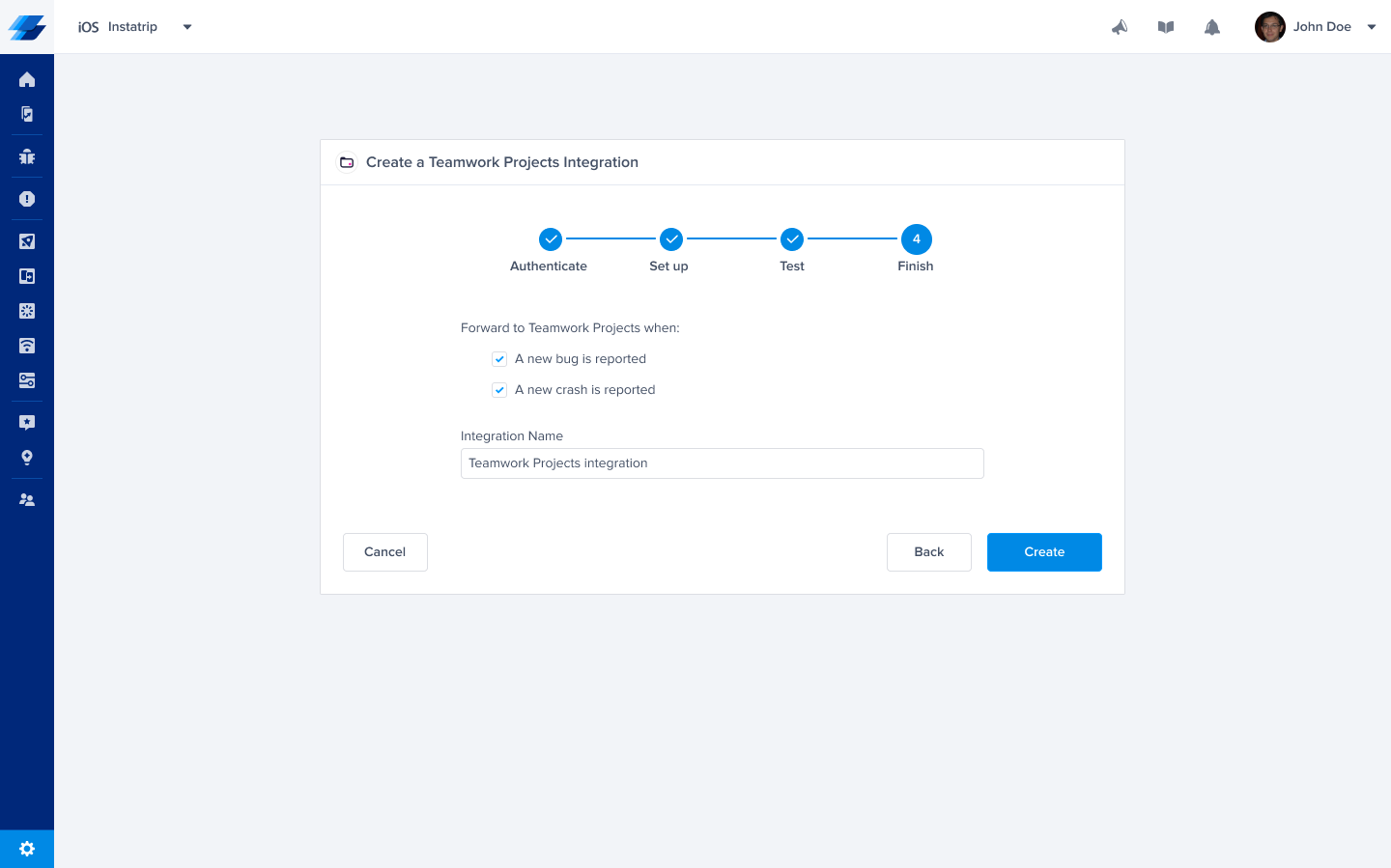1391x868 pixels.
Task: Toggle 'A new crash is reported' checkbox
Action: click(x=499, y=390)
